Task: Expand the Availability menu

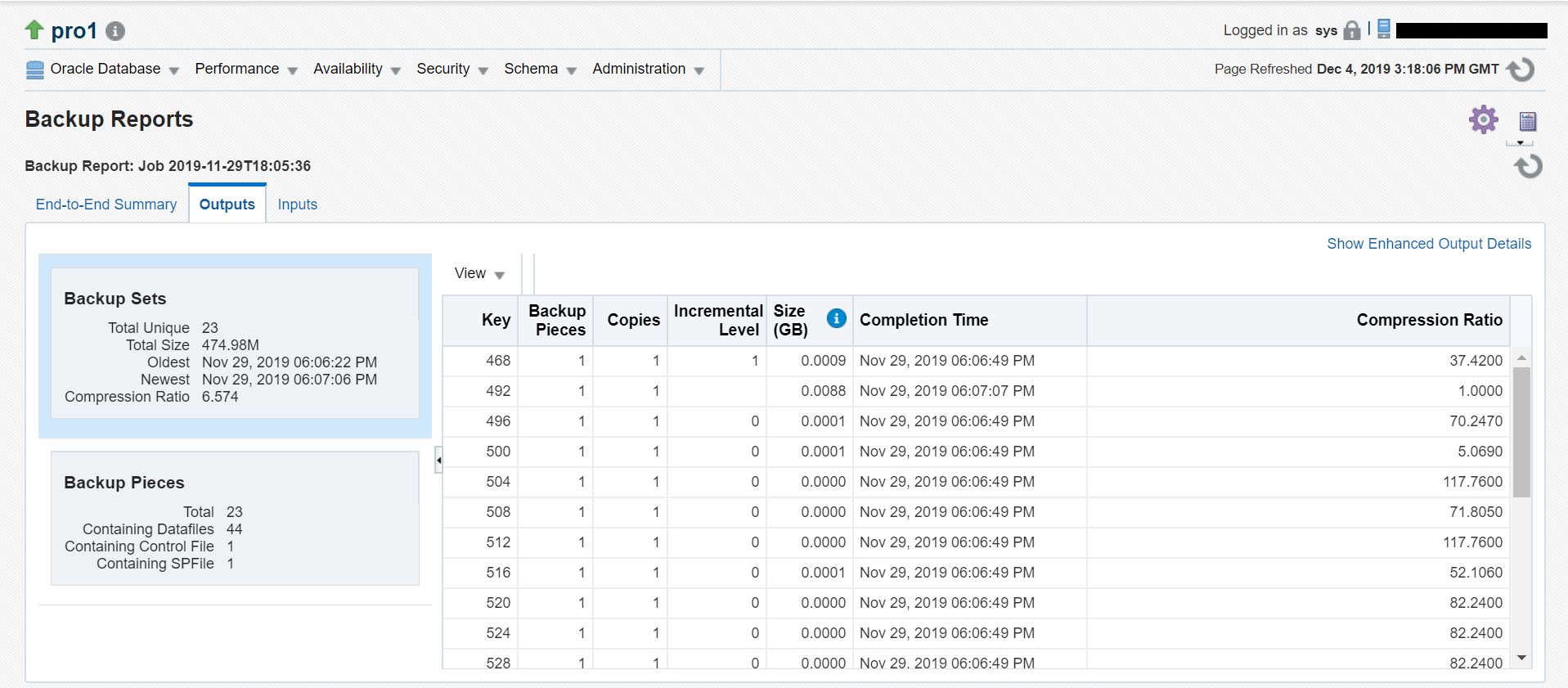Action: click(x=357, y=69)
